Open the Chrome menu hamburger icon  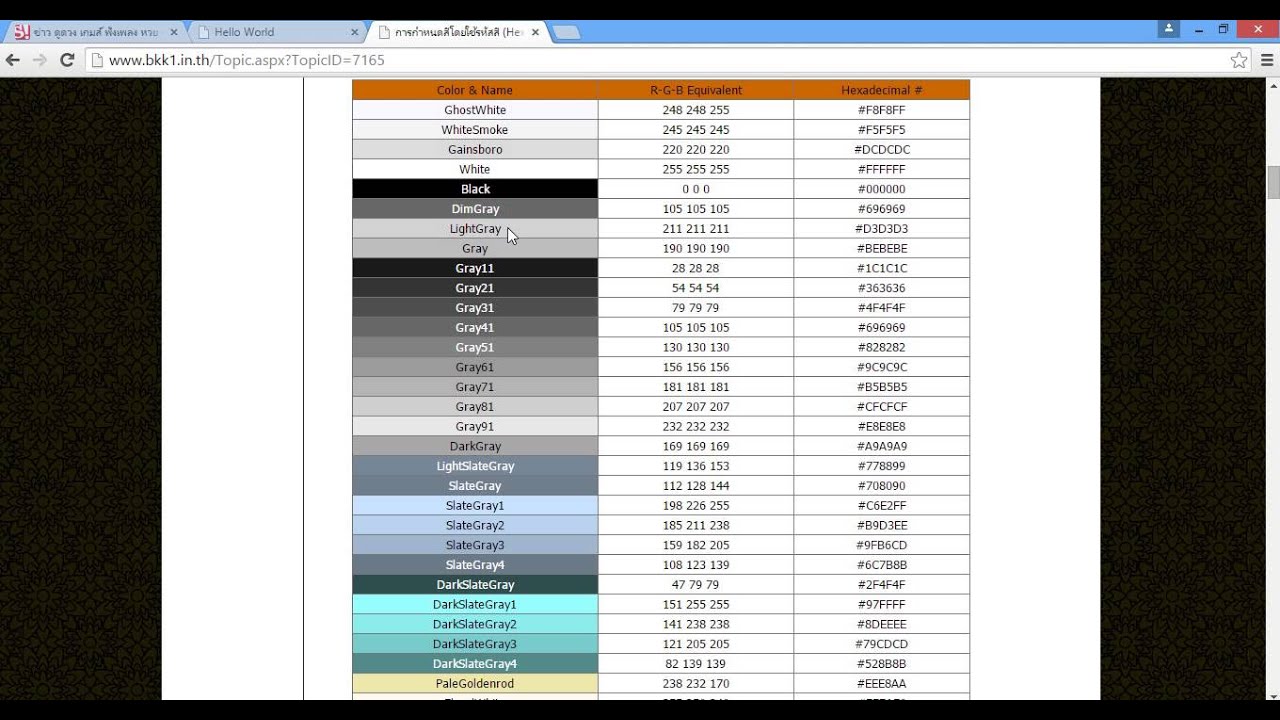coord(1267,60)
